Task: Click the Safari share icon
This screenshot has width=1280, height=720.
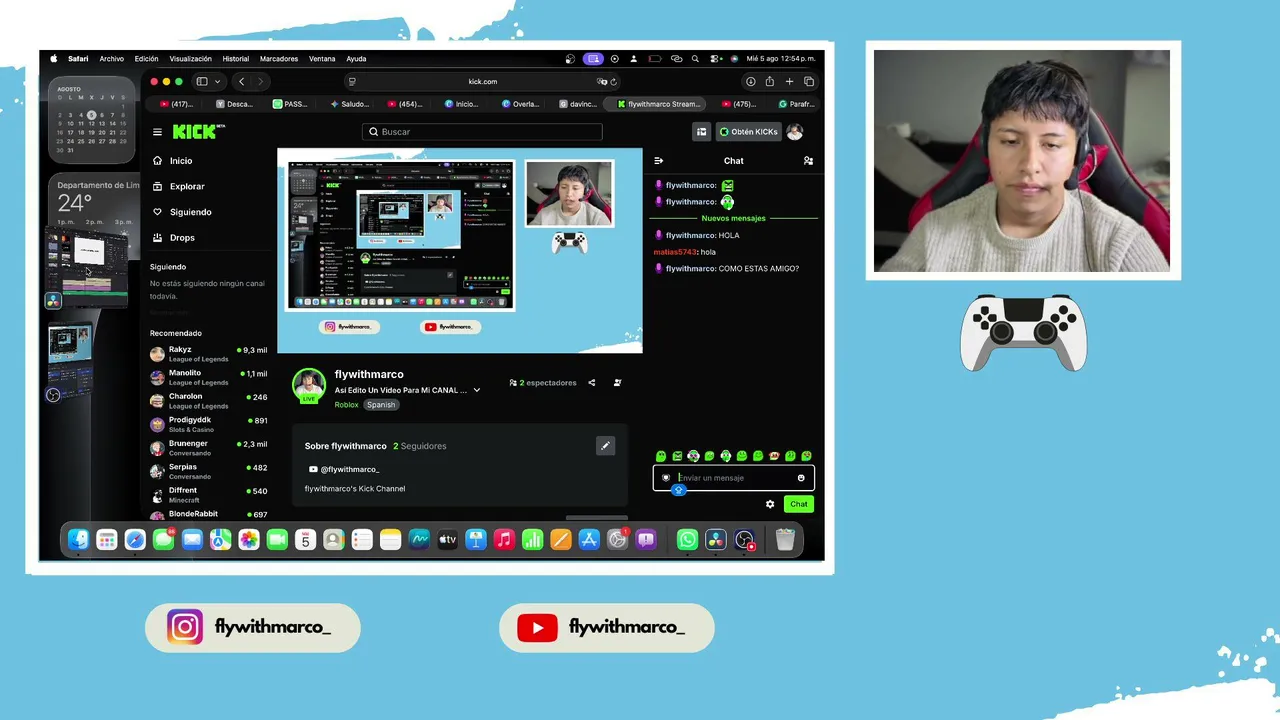Action: coord(770,82)
